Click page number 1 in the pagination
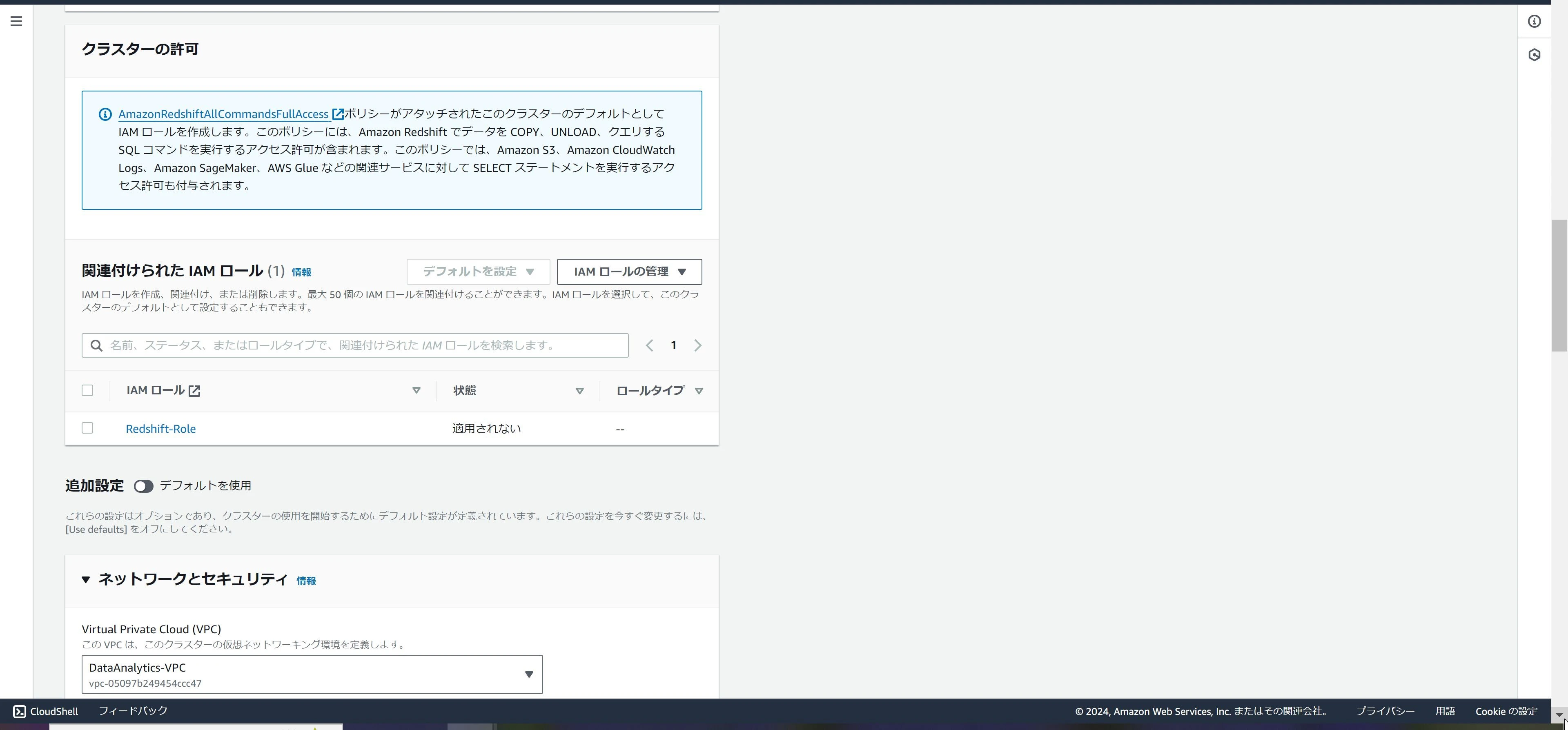Image resolution: width=1568 pixels, height=730 pixels. 673,345
